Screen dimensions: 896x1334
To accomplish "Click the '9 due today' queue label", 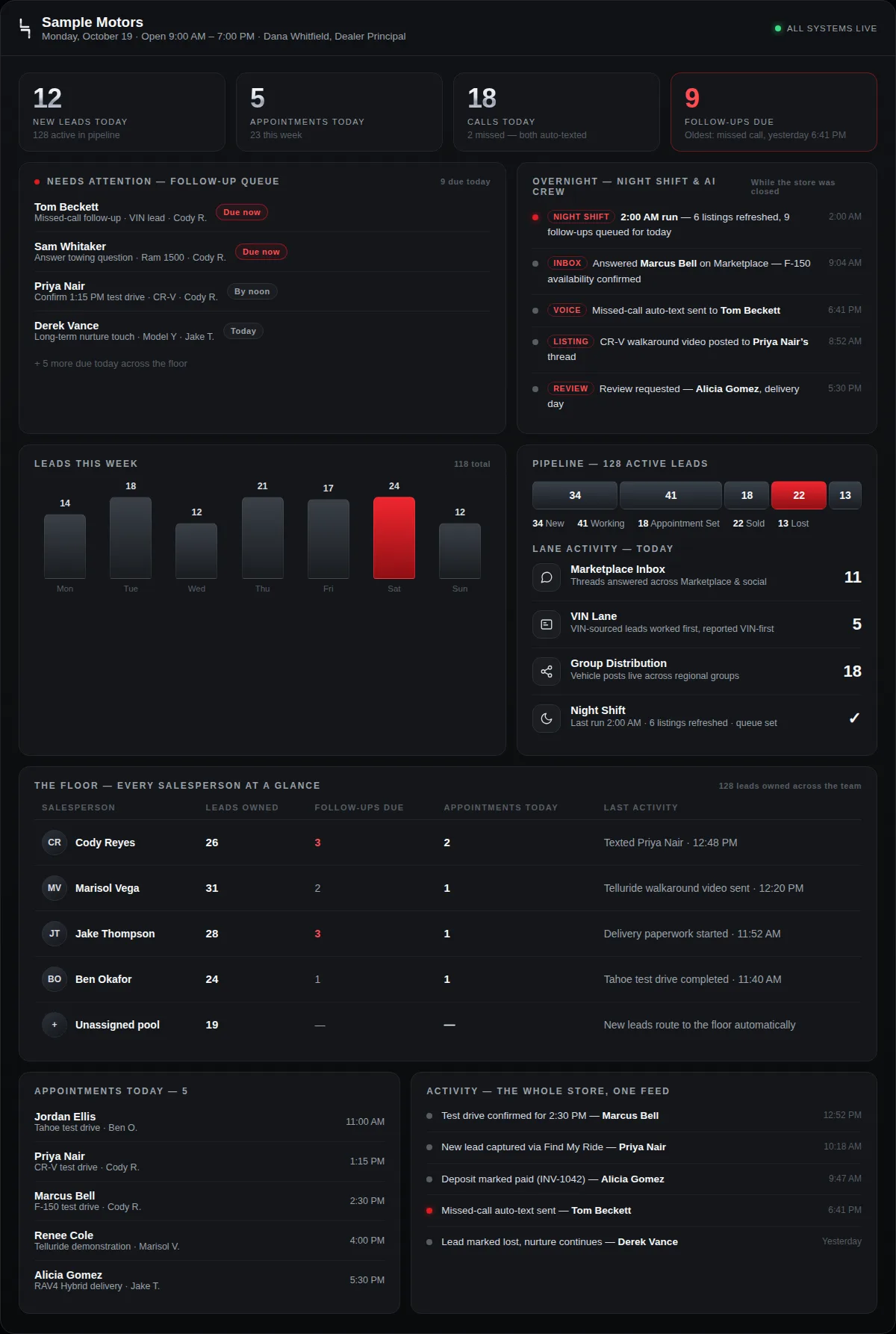I will [x=465, y=182].
